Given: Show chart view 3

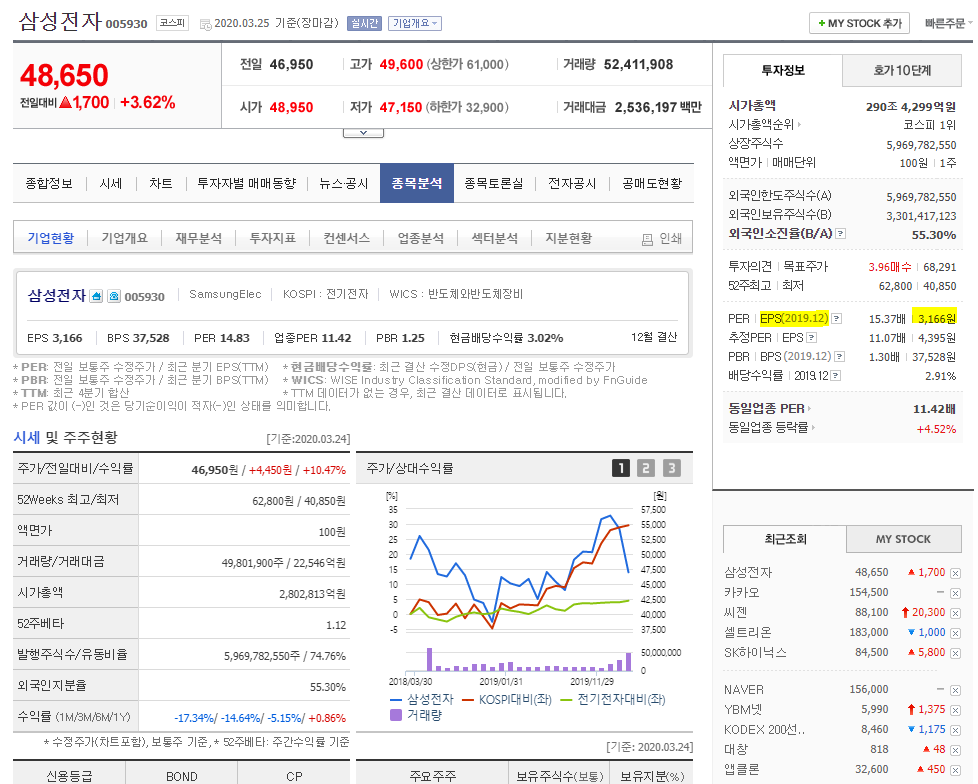Looking at the screenshot, I should [671, 468].
